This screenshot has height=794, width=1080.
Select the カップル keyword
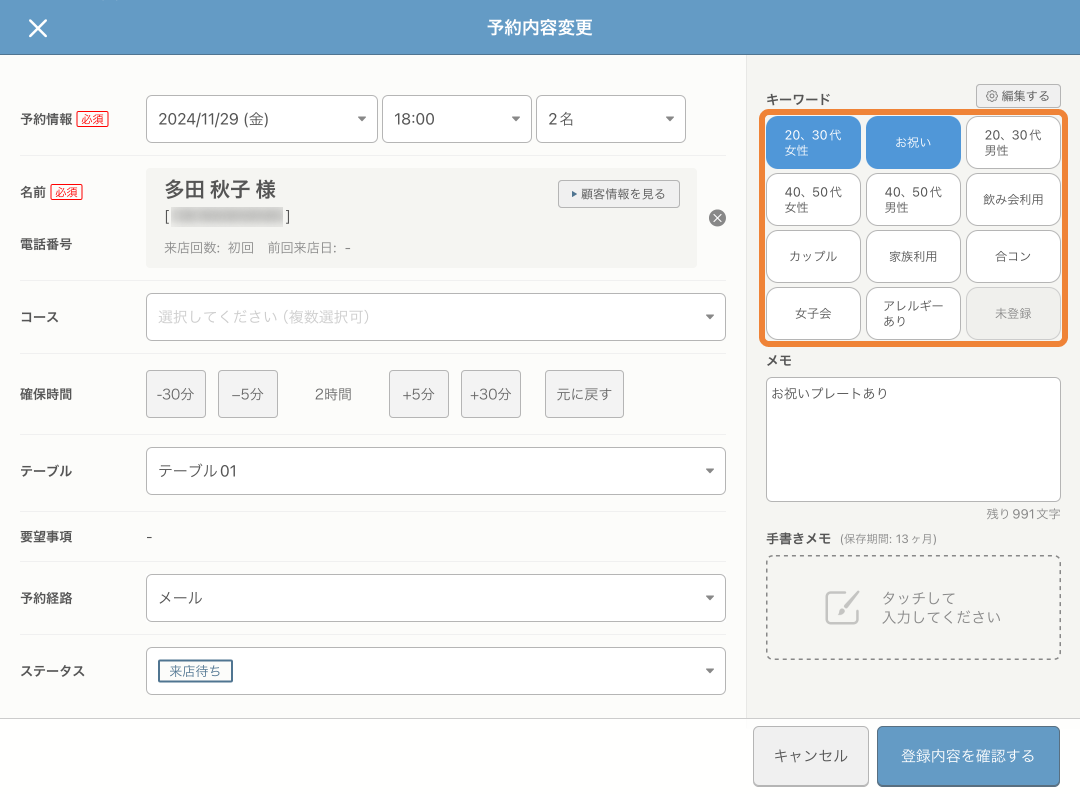[x=812, y=256]
